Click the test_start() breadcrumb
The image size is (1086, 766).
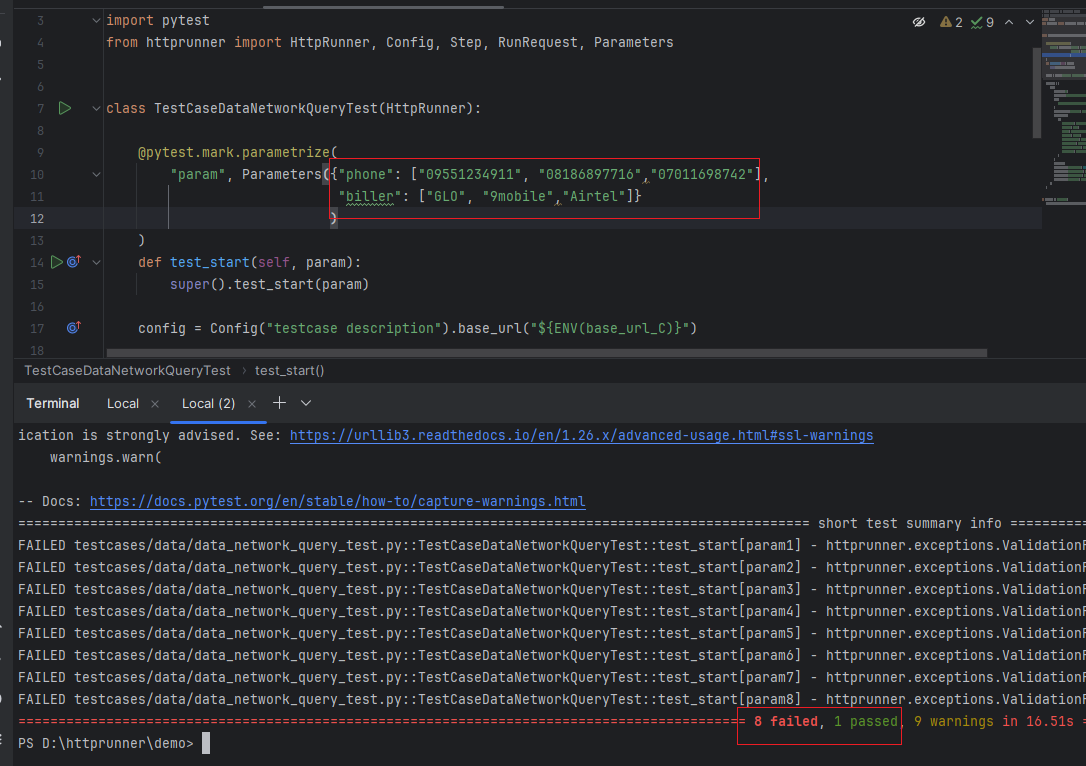[290, 369]
